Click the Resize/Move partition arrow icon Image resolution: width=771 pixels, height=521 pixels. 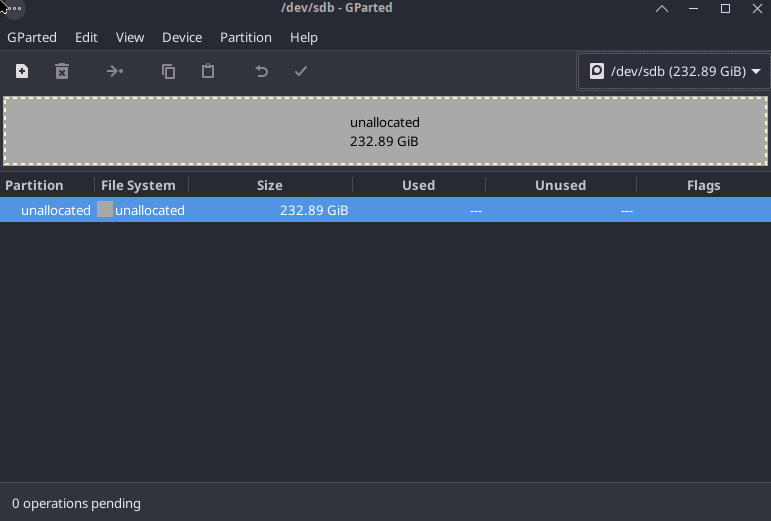[115, 71]
